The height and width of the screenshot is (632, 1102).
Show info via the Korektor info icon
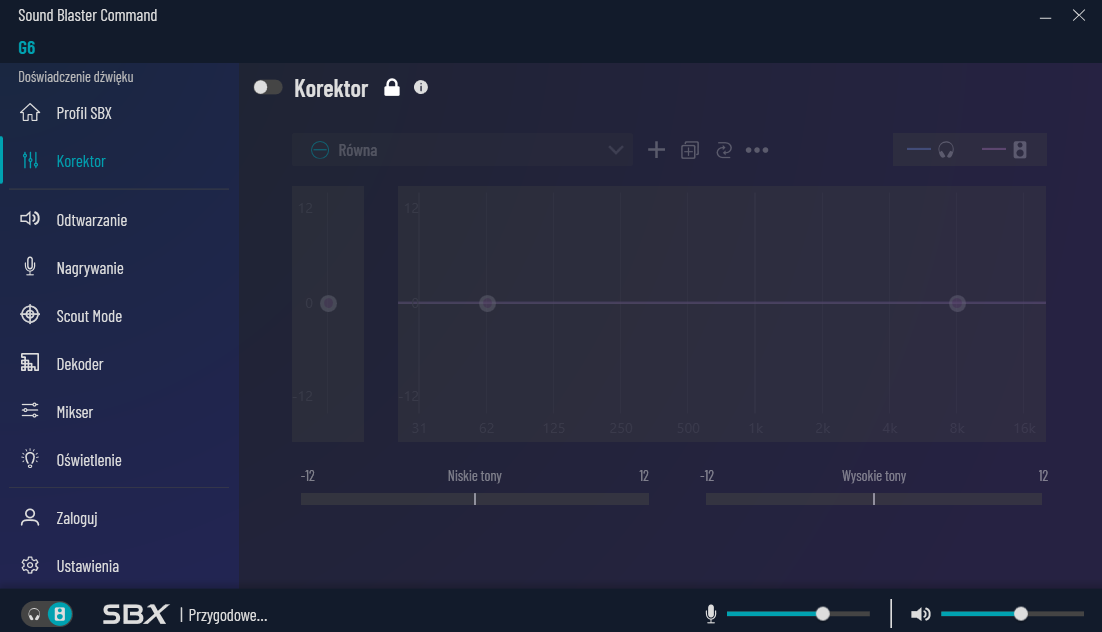[420, 87]
